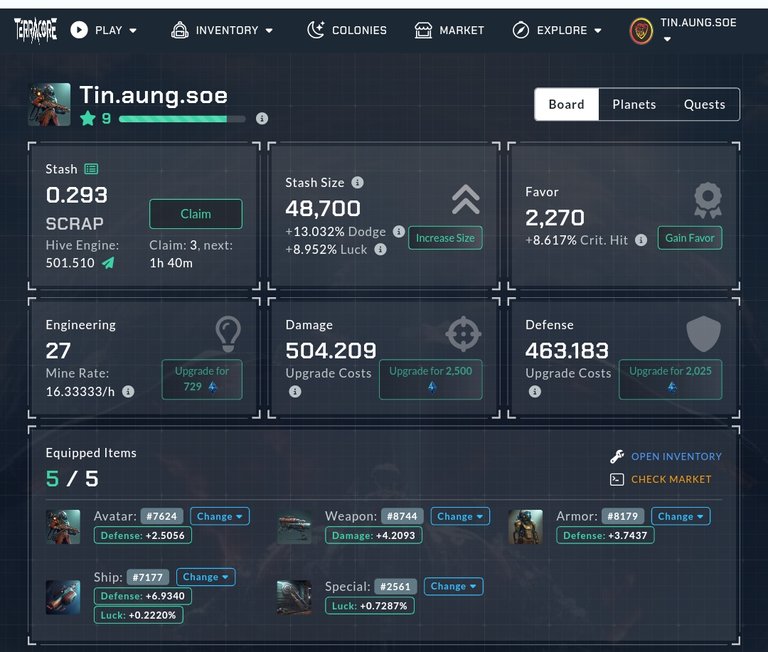Screen dimensions: 768x652
Task: Click the Engineering lightbulb icon
Action: pyautogui.click(x=228, y=334)
